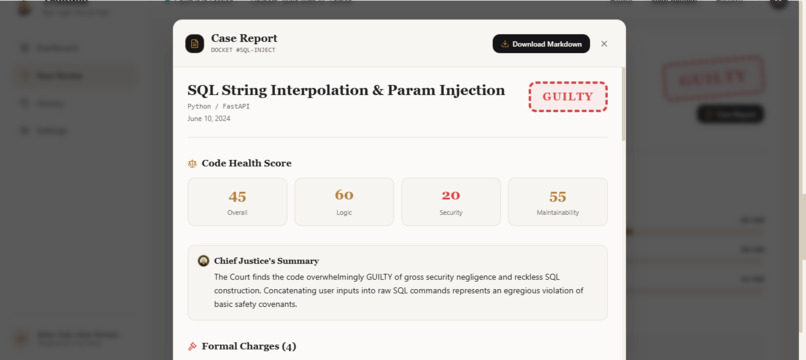Click the Chief Justice's Summary heading
The width and height of the screenshot is (806, 360).
point(266,261)
